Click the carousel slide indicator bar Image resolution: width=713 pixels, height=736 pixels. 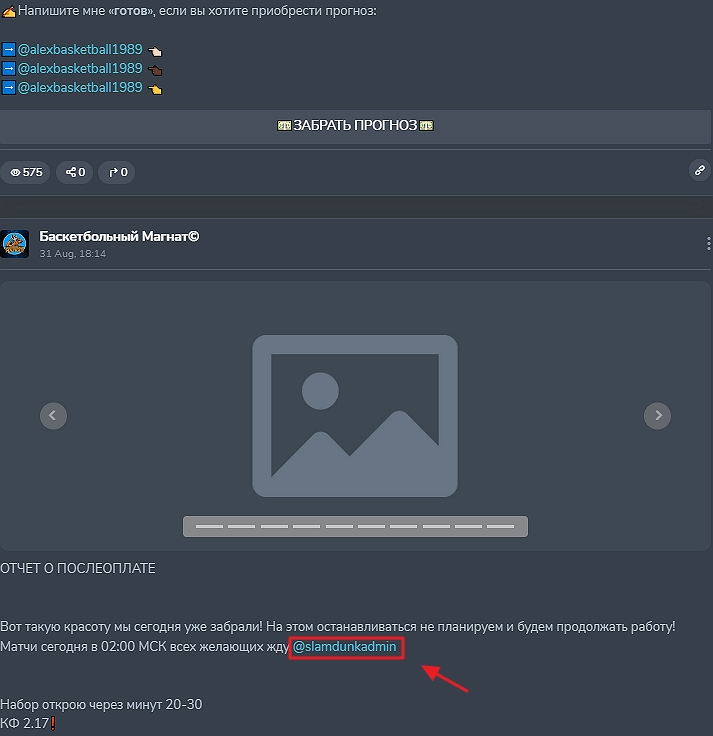[x=354, y=526]
